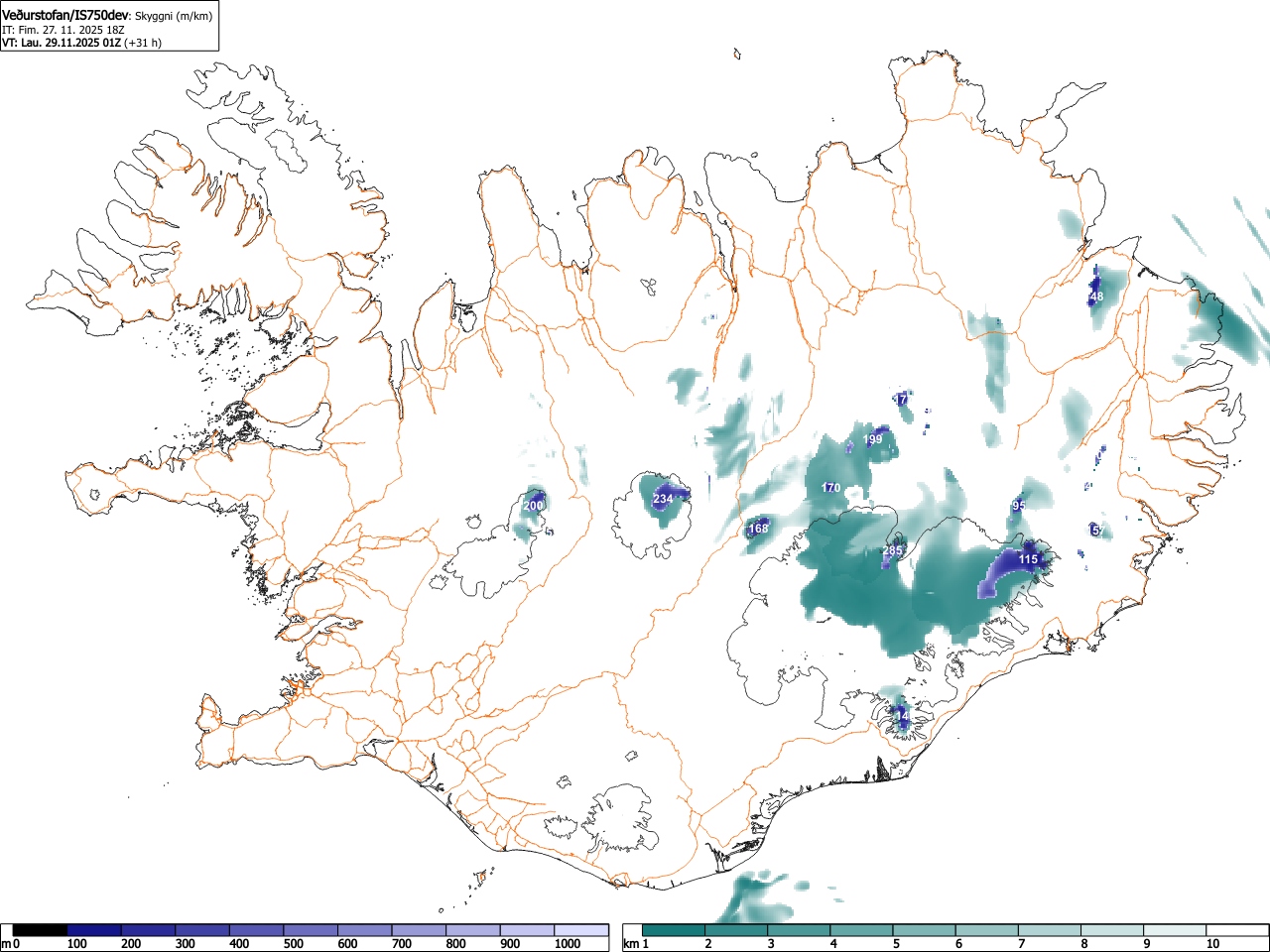Click the lightest 1000 m legend swatch
The width and height of the screenshot is (1270, 952).
[581, 930]
